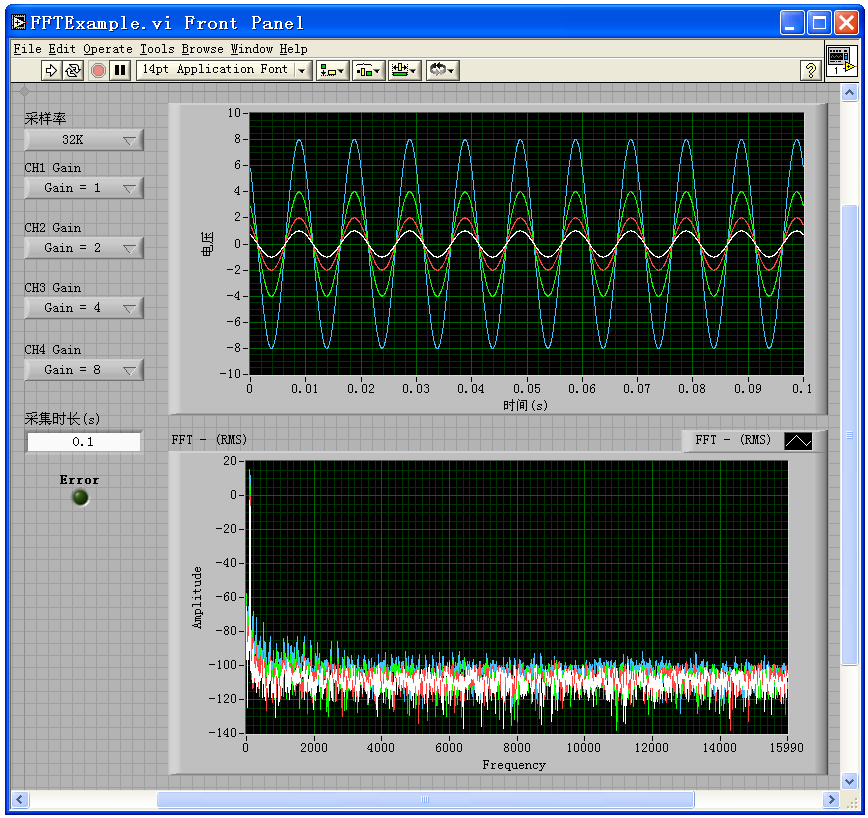Screen dimensions: 868x818
Task: Open the 采样率 sample rate dropdown
Action: click(x=84, y=140)
